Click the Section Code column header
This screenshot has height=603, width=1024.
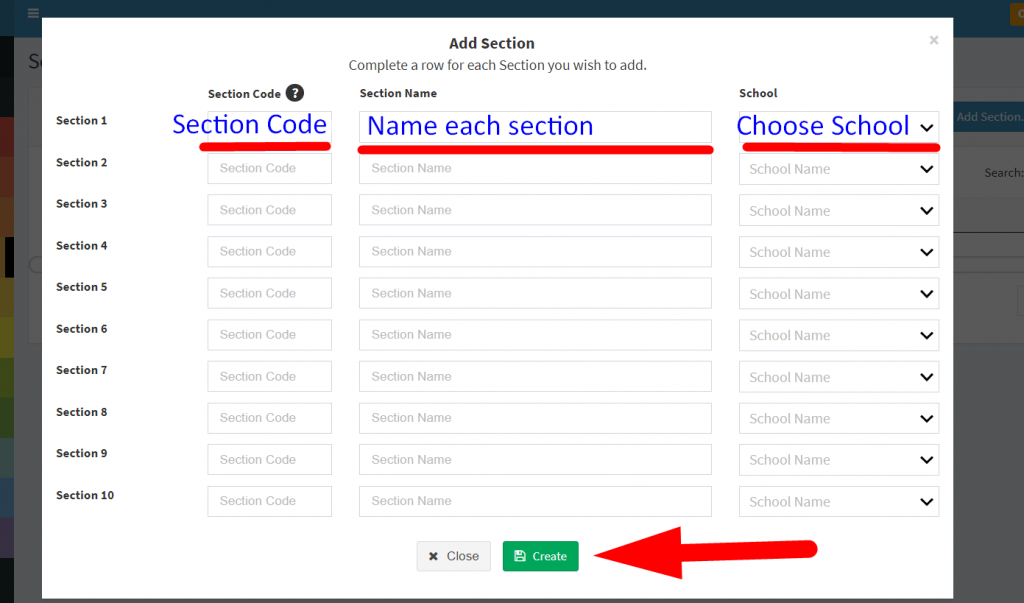click(x=244, y=93)
